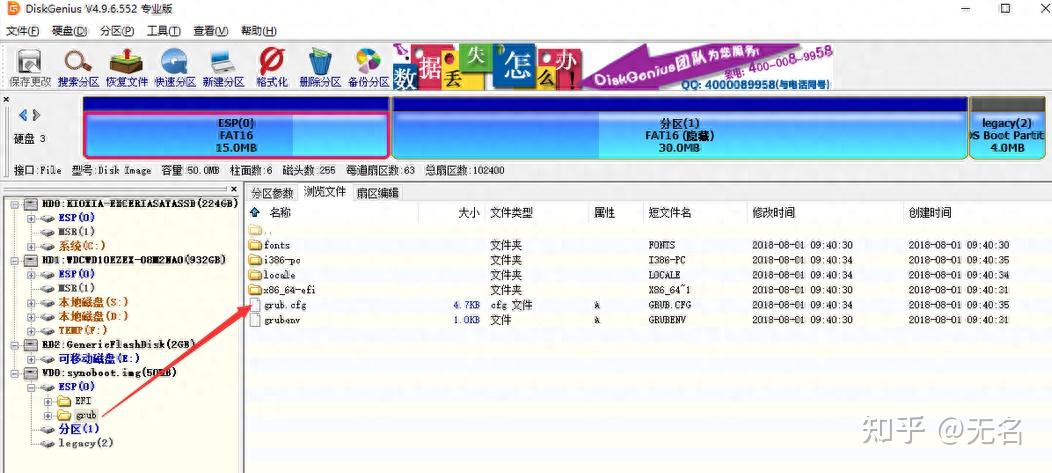Click the short name GRUB.CFG cell
The width and height of the screenshot is (1052, 473).
tap(670, 305)
